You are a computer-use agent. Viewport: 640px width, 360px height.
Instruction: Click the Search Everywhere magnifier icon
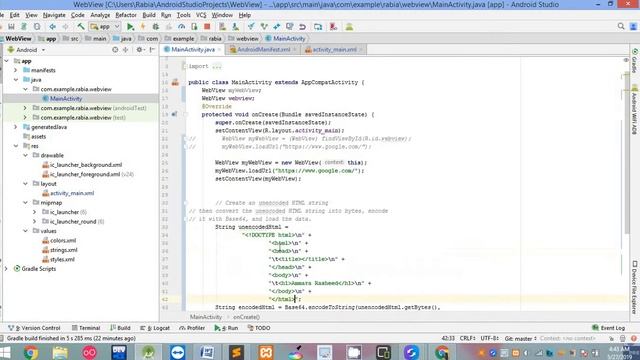coord(621,27)
